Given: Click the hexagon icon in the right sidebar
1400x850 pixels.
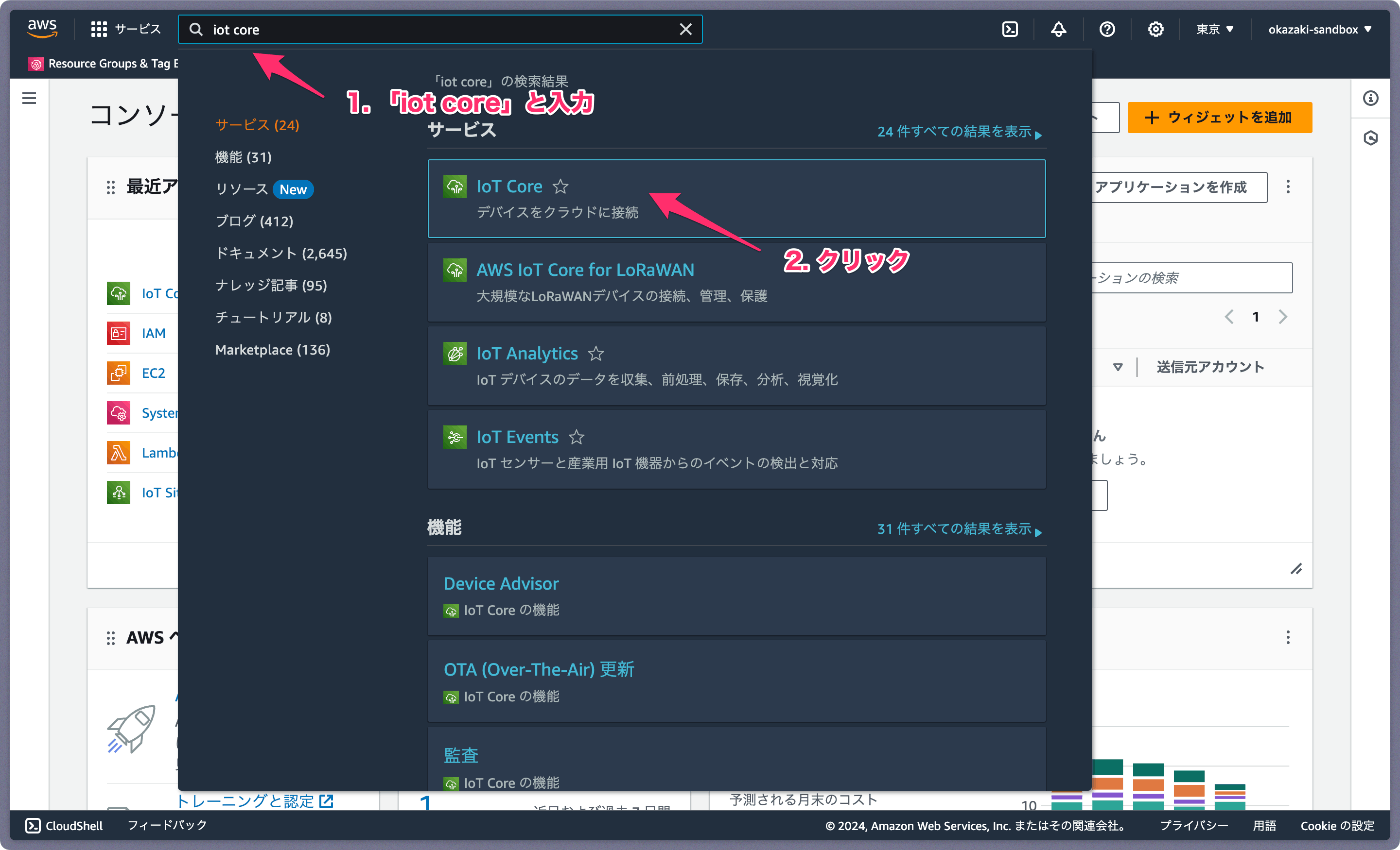Looking at the screenshot, I should tap(1371, 138).
